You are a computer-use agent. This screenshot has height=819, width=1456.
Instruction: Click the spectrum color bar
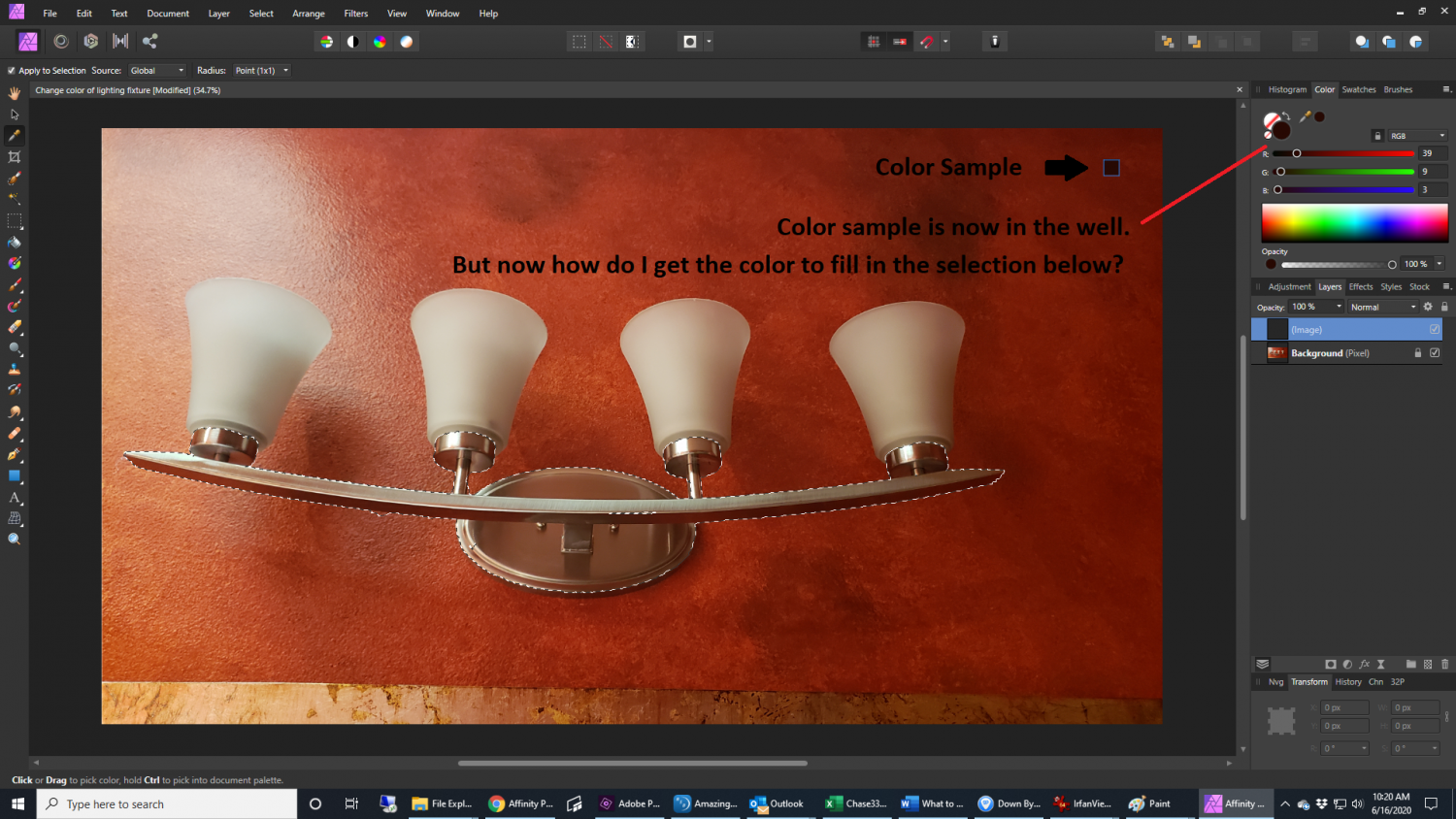click(1354, 223)
